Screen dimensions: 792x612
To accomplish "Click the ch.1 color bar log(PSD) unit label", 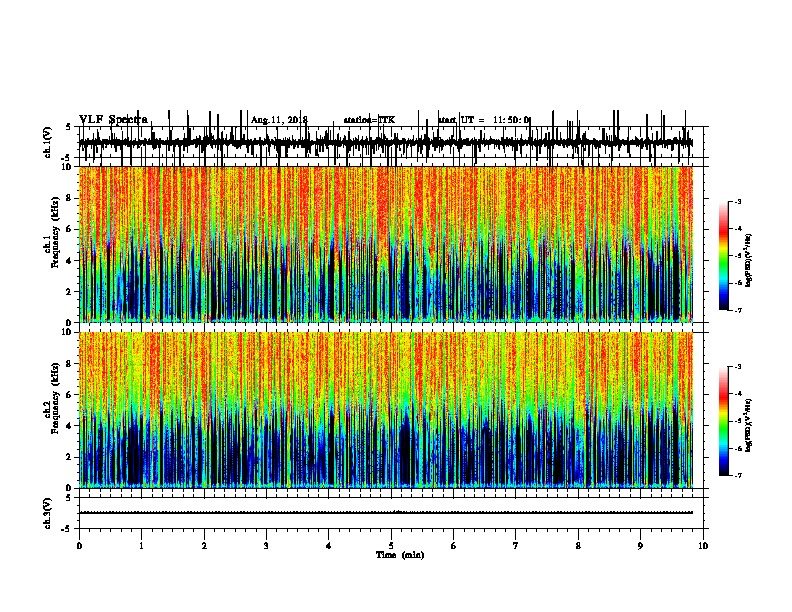I will [x=749, y=261].
